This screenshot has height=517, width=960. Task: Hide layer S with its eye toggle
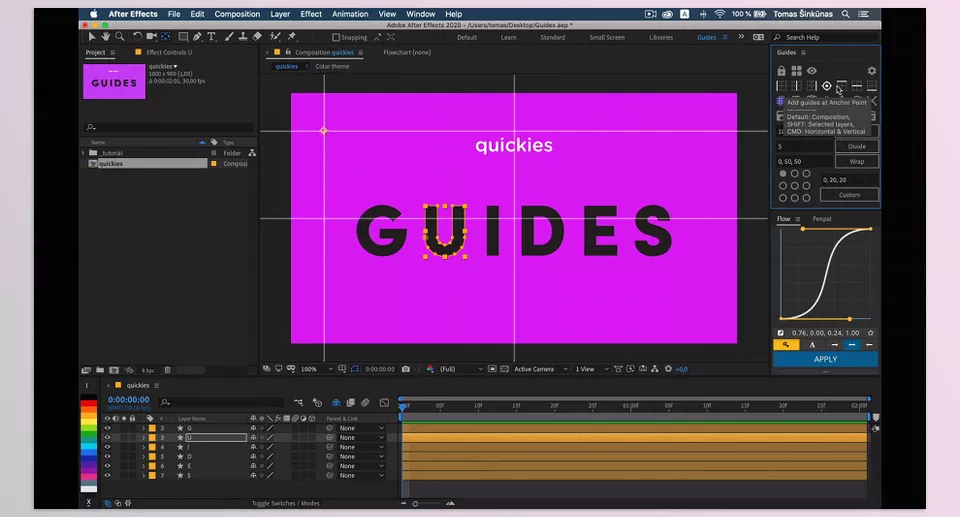(x=107, y=475)
